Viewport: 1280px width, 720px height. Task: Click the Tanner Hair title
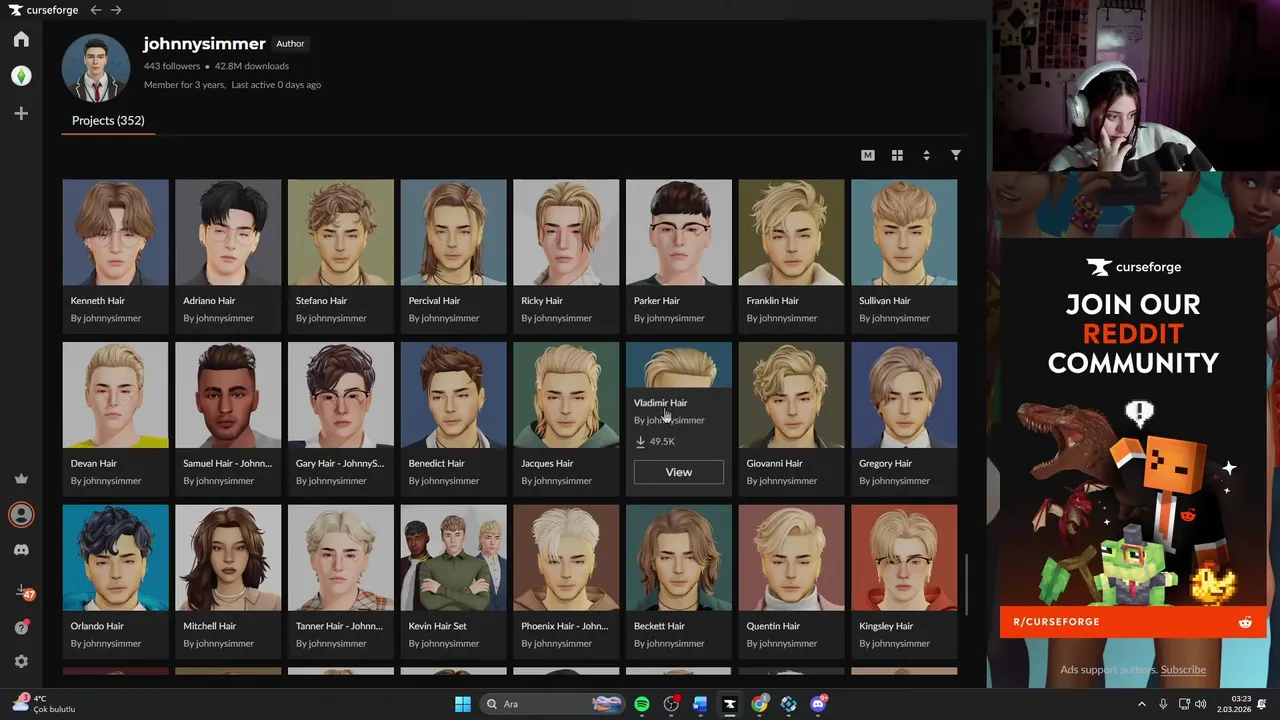click(x=339, y=626)
